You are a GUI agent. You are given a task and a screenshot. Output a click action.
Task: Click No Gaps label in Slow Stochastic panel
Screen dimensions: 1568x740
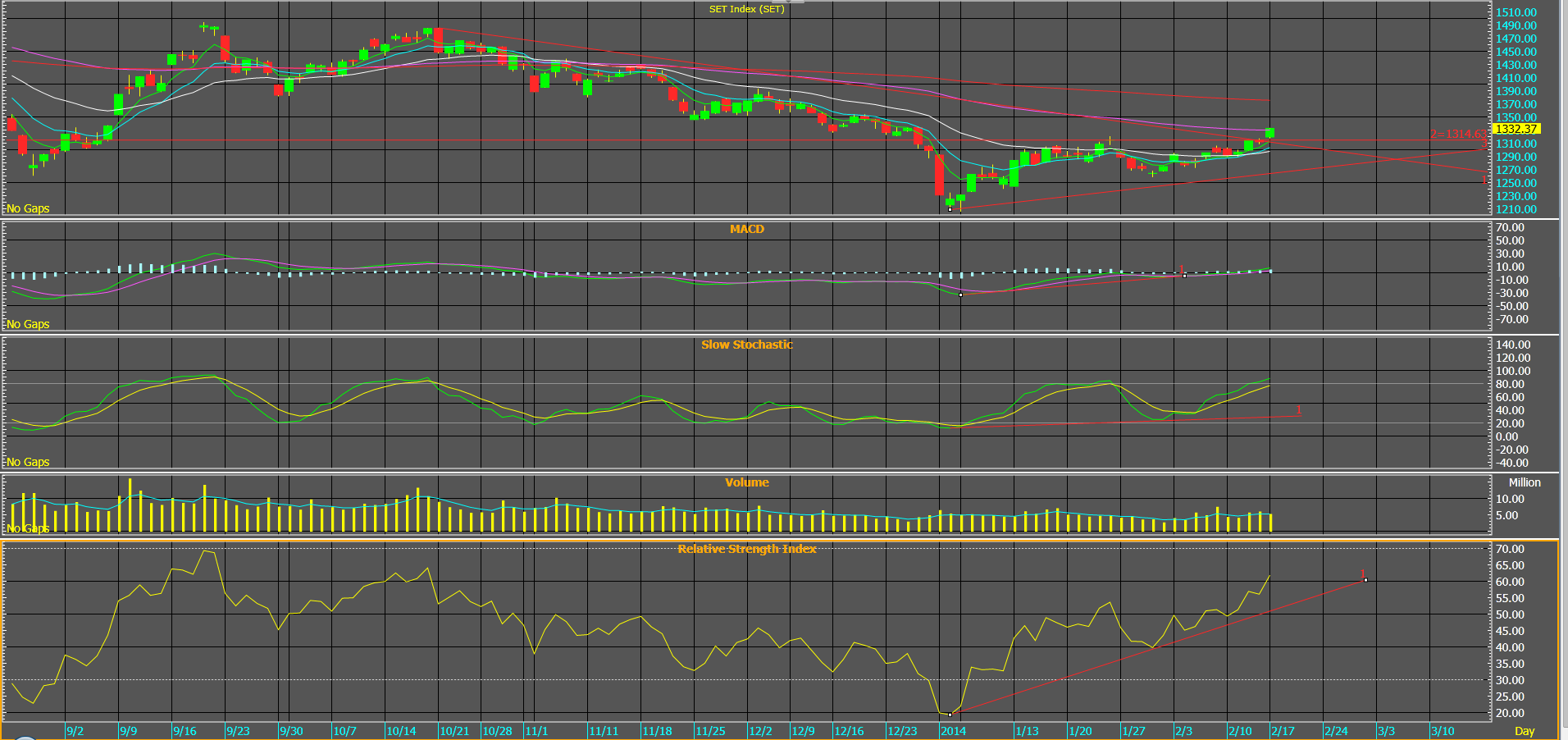[28, 462]
